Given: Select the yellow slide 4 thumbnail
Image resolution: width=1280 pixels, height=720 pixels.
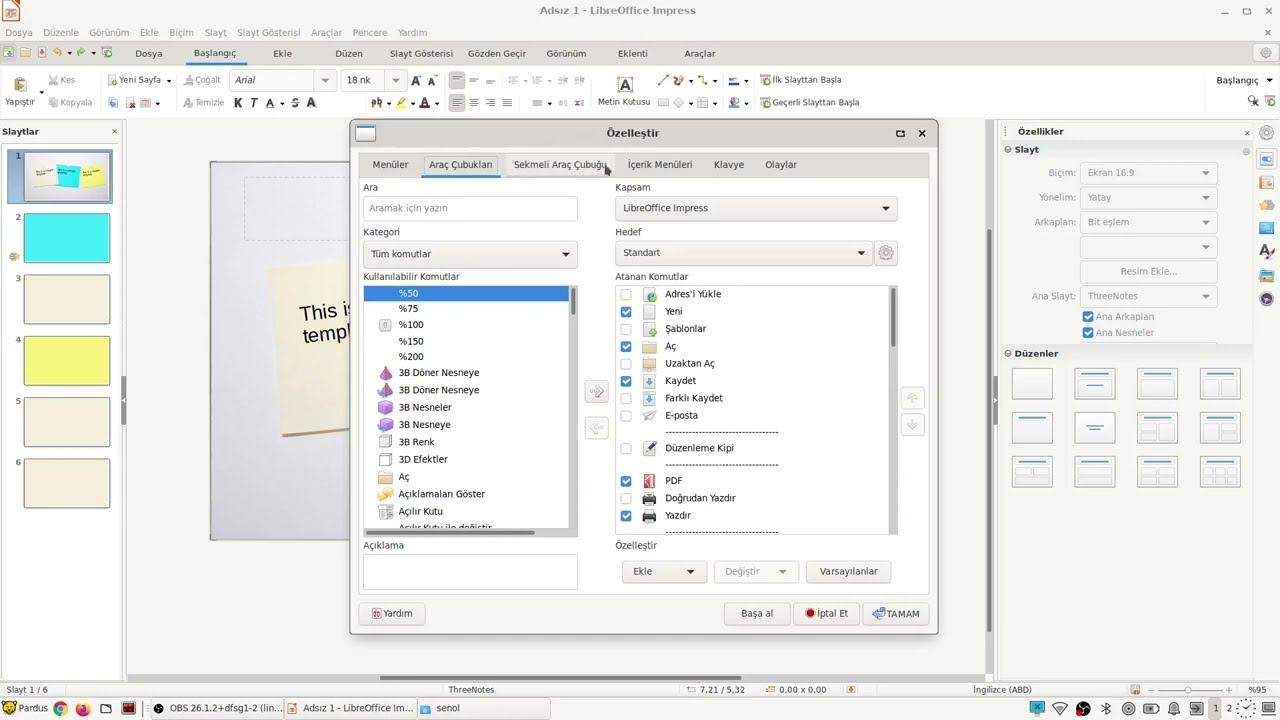Looking at the screenshot, I should [67, 361].
